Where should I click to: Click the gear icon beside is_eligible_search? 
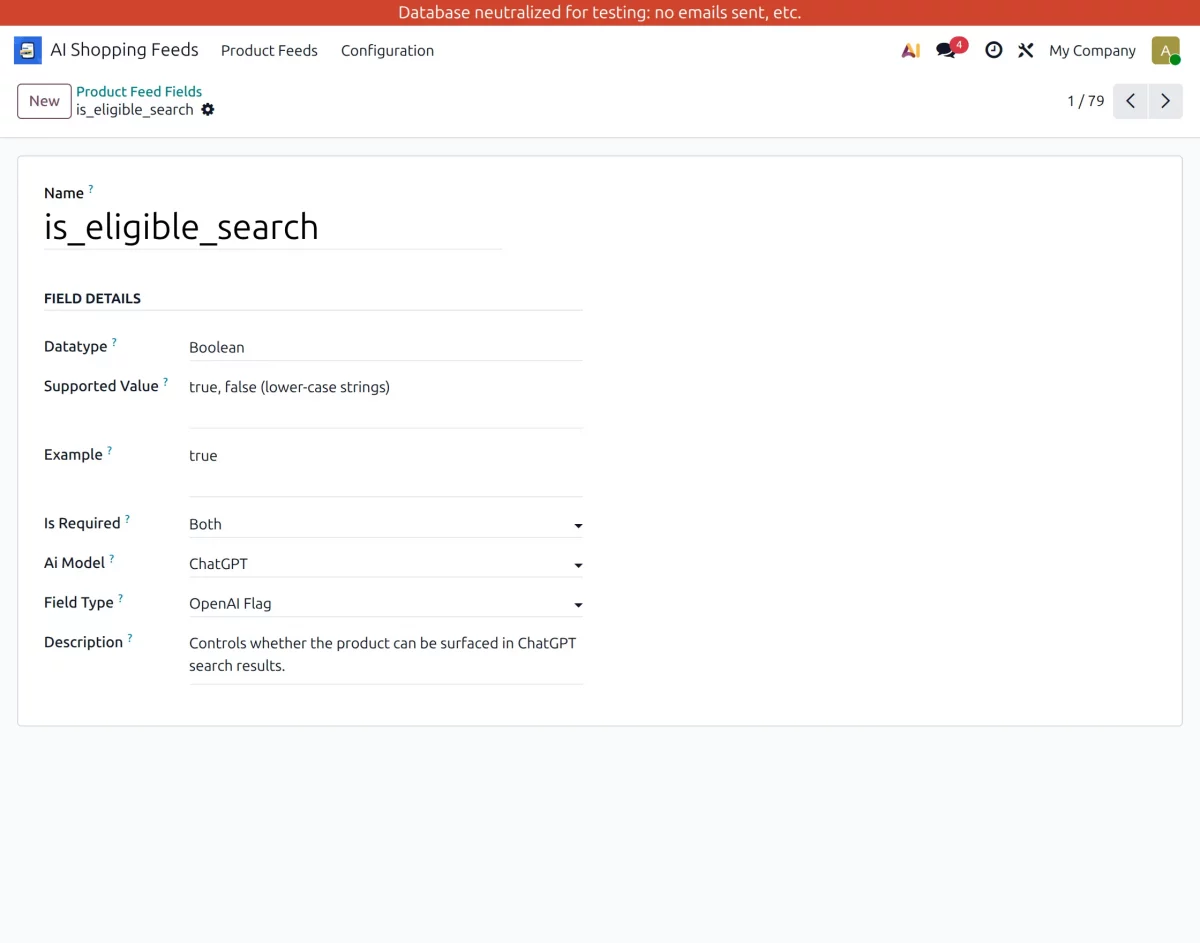208,110
